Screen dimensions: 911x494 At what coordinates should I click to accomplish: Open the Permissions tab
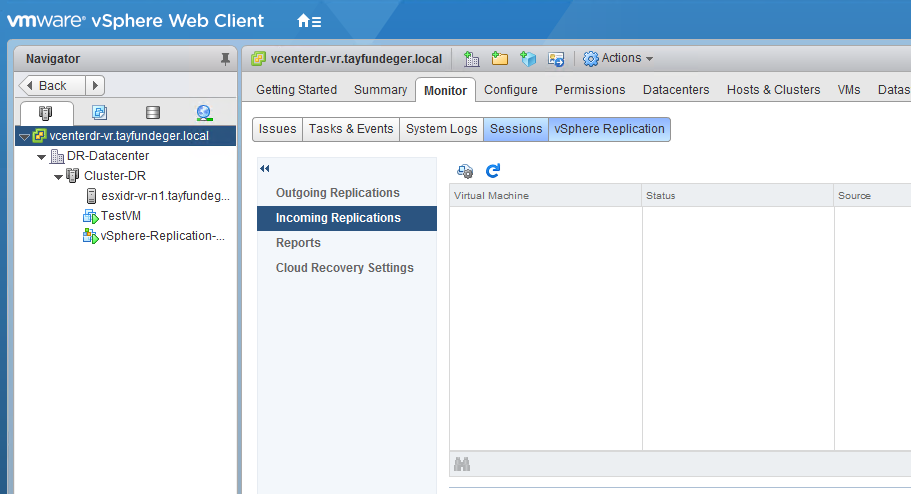pyautogui.click(x=590, y=90)
